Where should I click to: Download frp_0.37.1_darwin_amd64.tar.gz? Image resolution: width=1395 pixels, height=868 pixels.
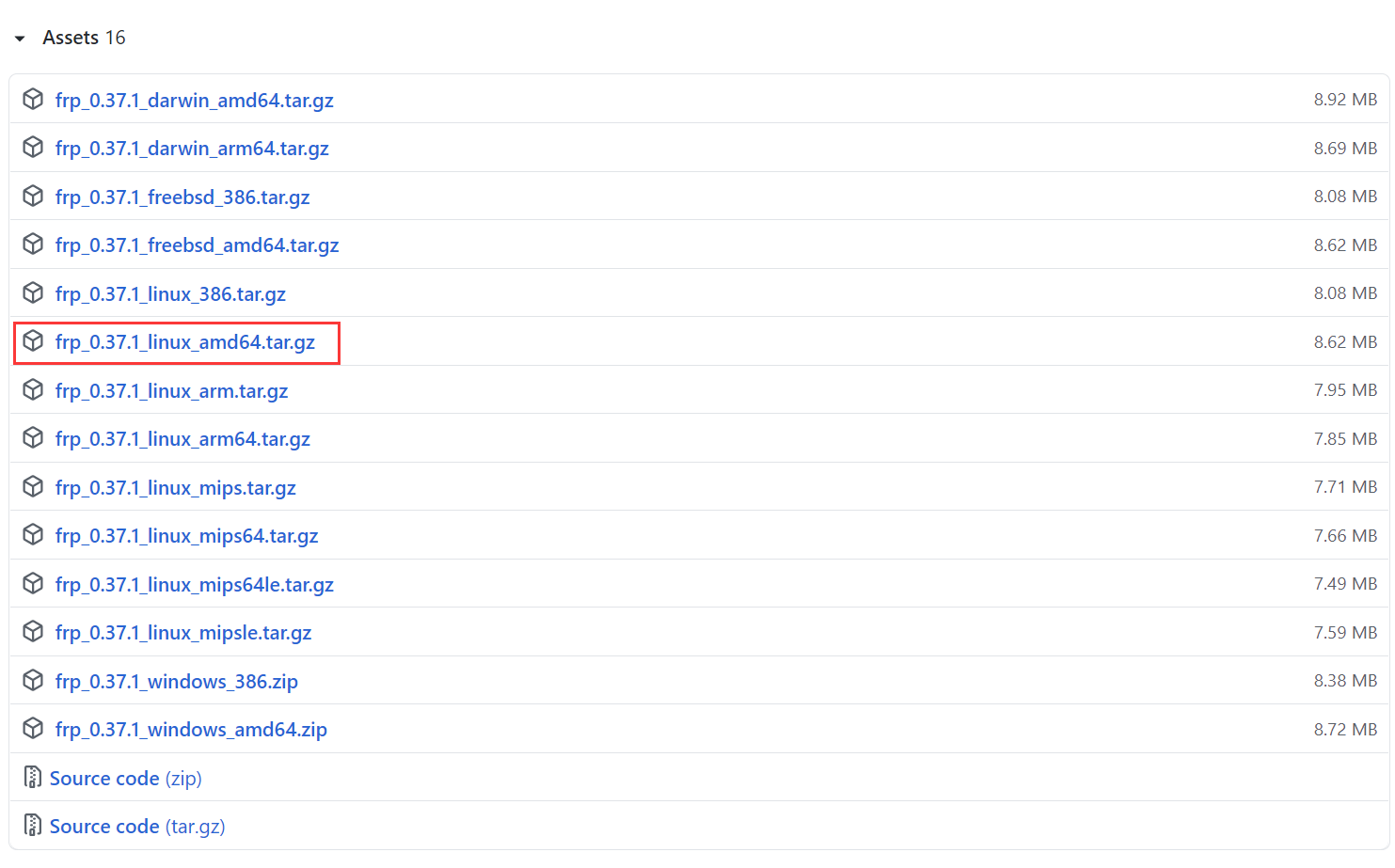click(x=195, y=101)
